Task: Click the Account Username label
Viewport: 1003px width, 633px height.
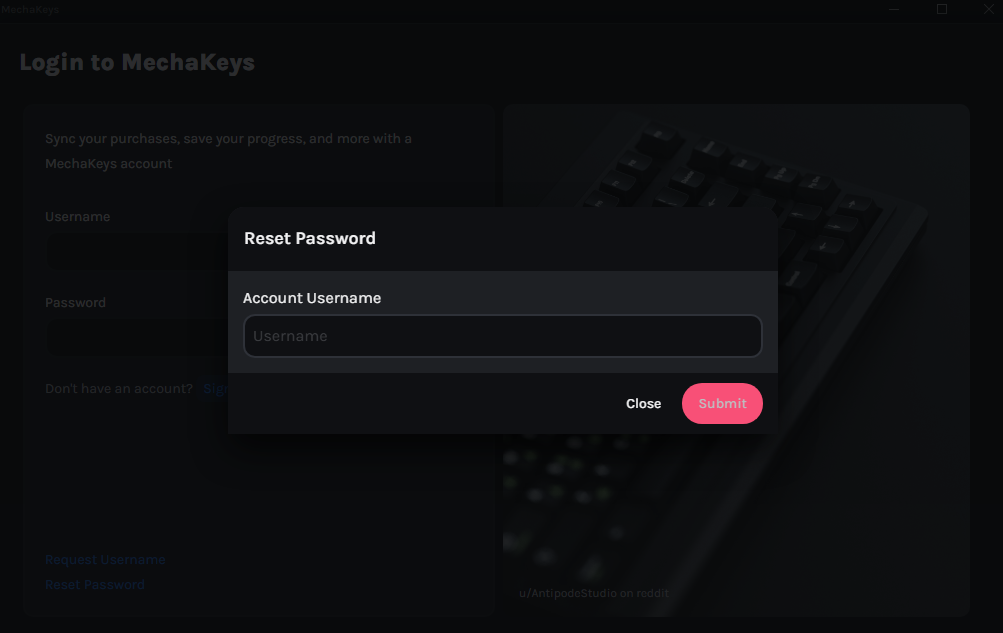Action: (x=312, y=298)
